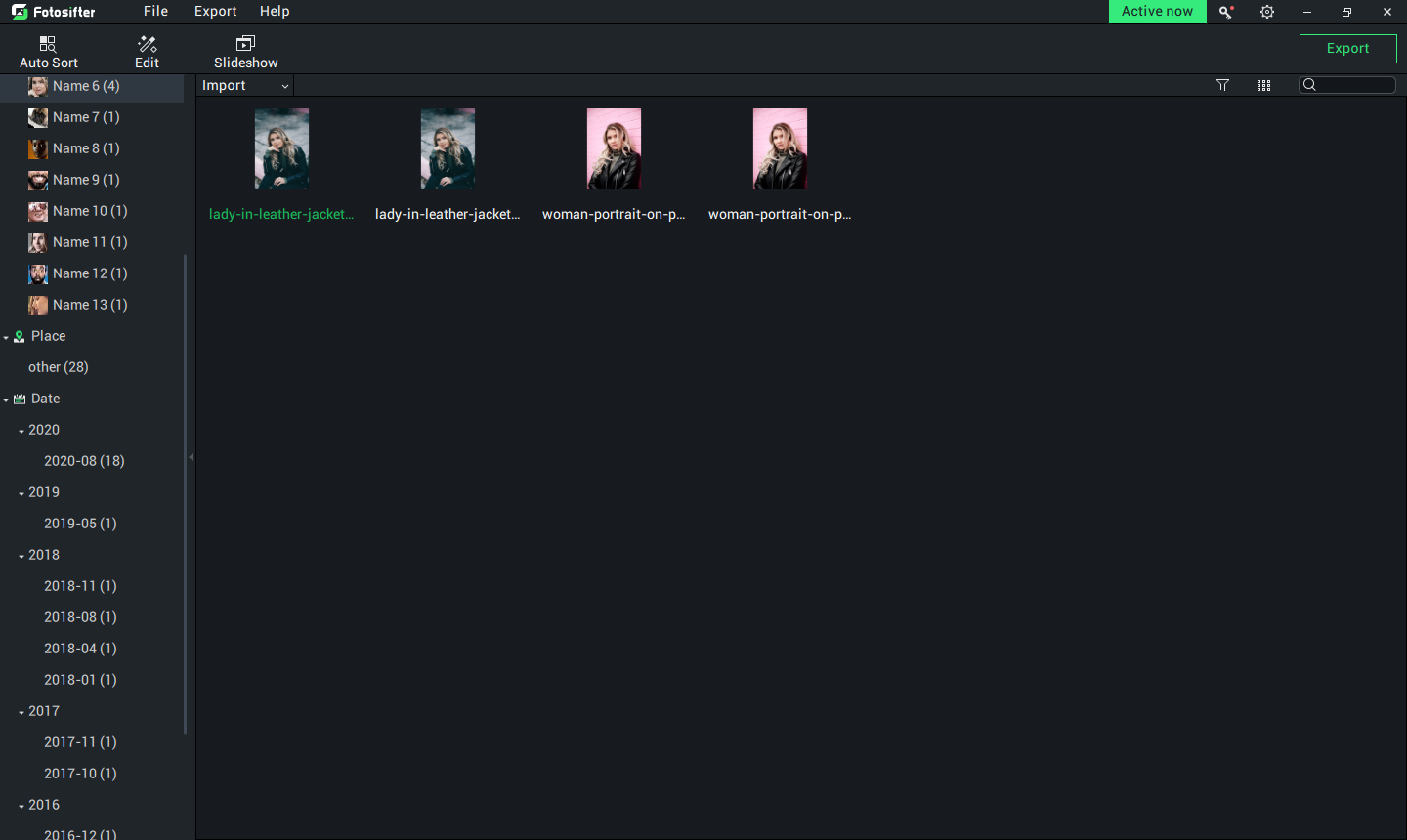Collapse the Date section arrow
The image size is (1407, 840).
(x=6, y=400)
